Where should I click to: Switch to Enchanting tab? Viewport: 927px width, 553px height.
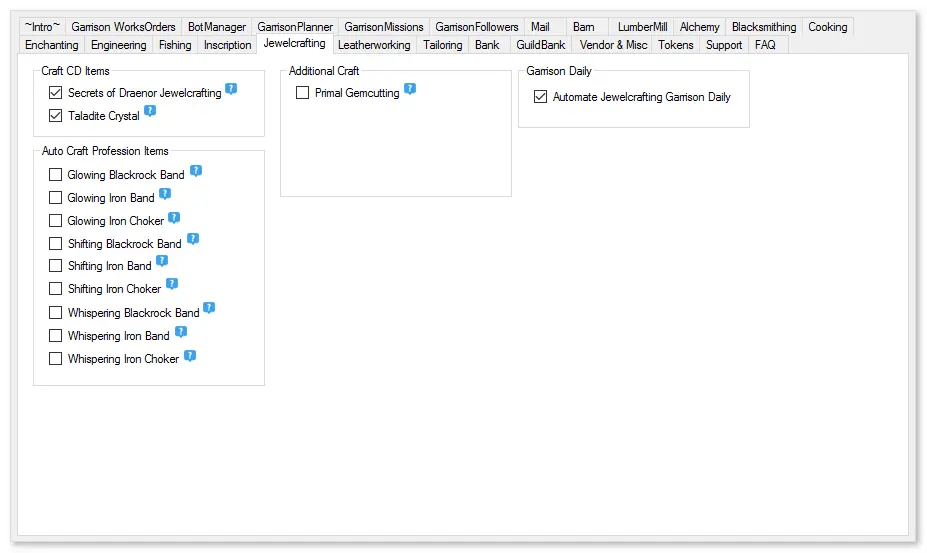tap(51, 45)
